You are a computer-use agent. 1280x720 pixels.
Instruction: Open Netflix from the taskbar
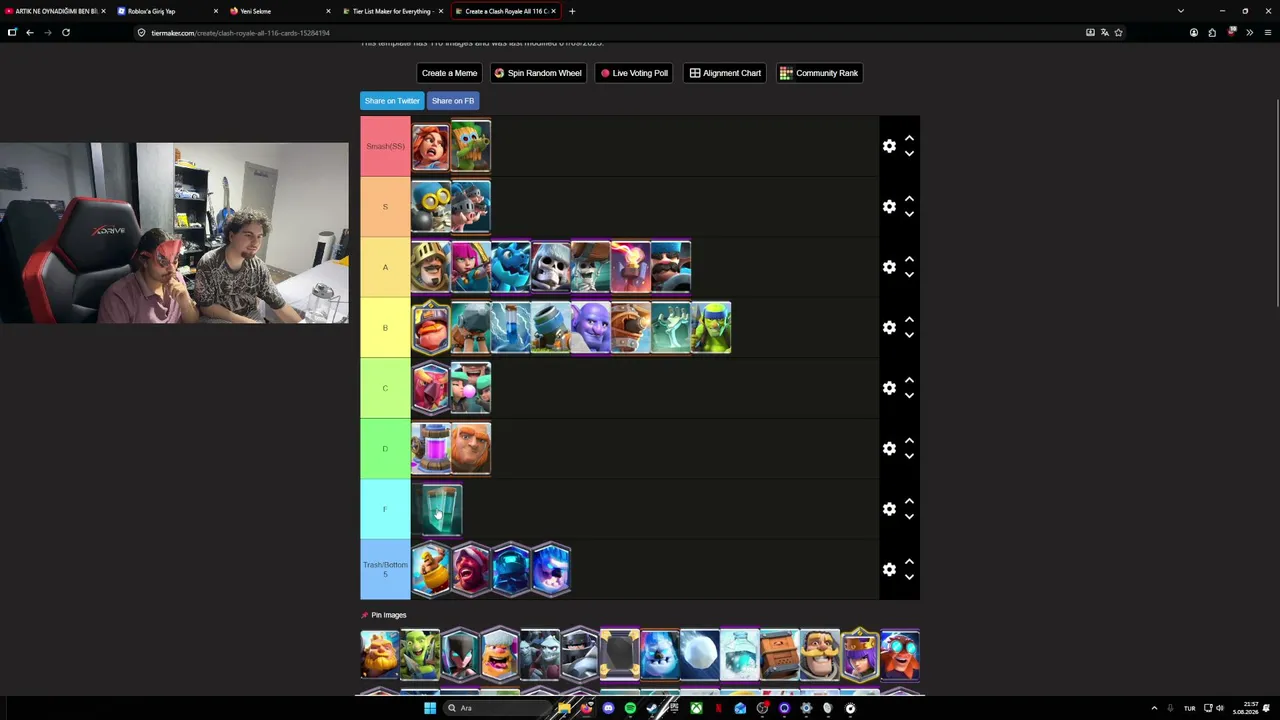[x=718, y=708]
